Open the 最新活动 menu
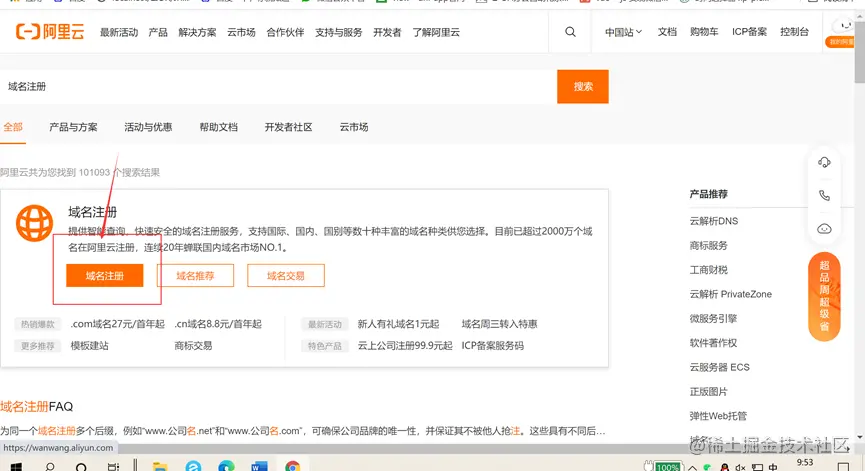Screen dimensions: 865x471 point(119,33)
